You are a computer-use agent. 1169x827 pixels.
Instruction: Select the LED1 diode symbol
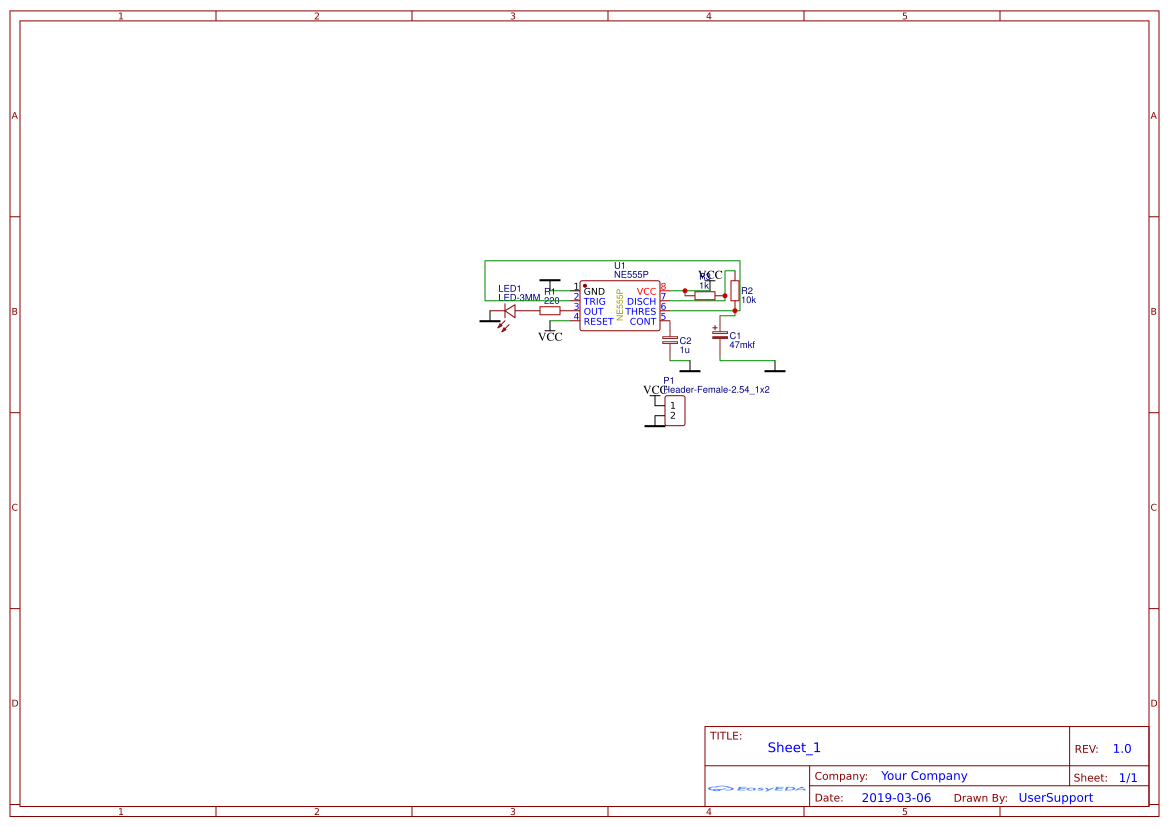(510, 312)
